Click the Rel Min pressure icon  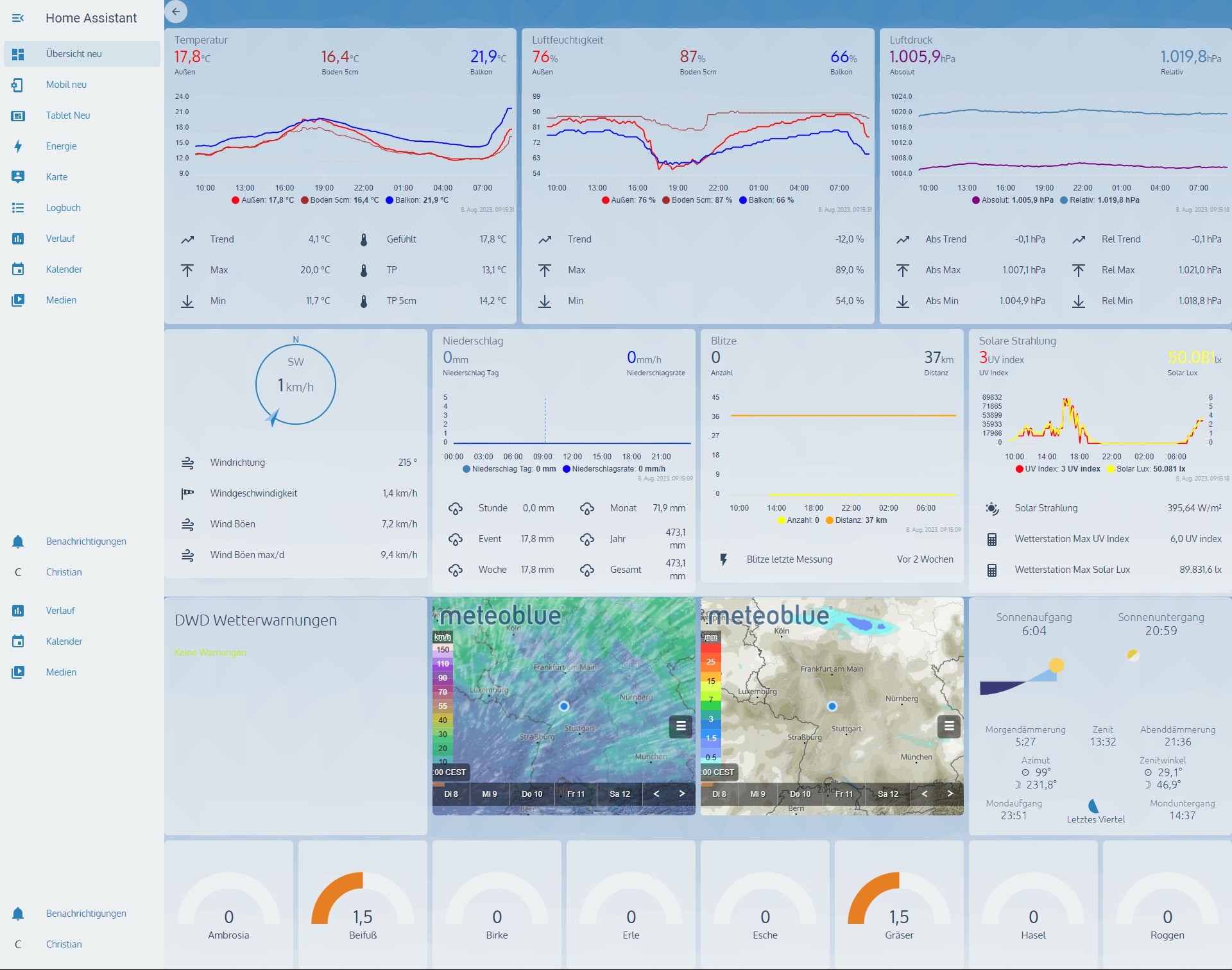(1079, 301)
